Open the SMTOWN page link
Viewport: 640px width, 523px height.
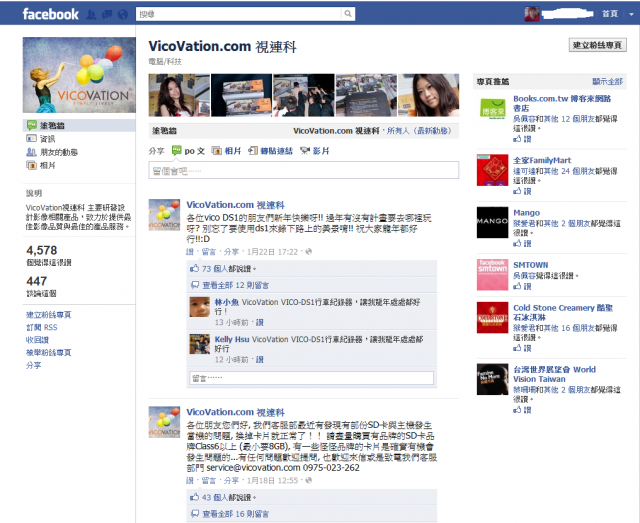[x=531, y=265]
